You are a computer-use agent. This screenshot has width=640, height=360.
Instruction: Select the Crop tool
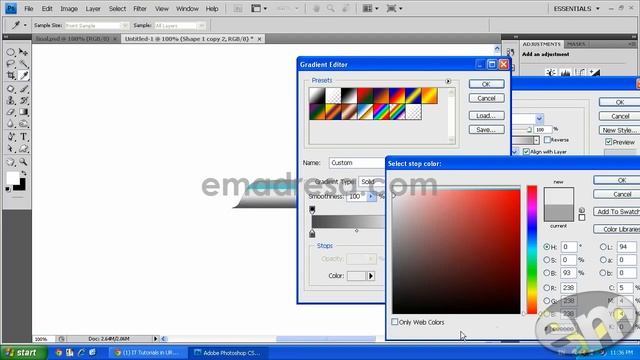(11, 76)
